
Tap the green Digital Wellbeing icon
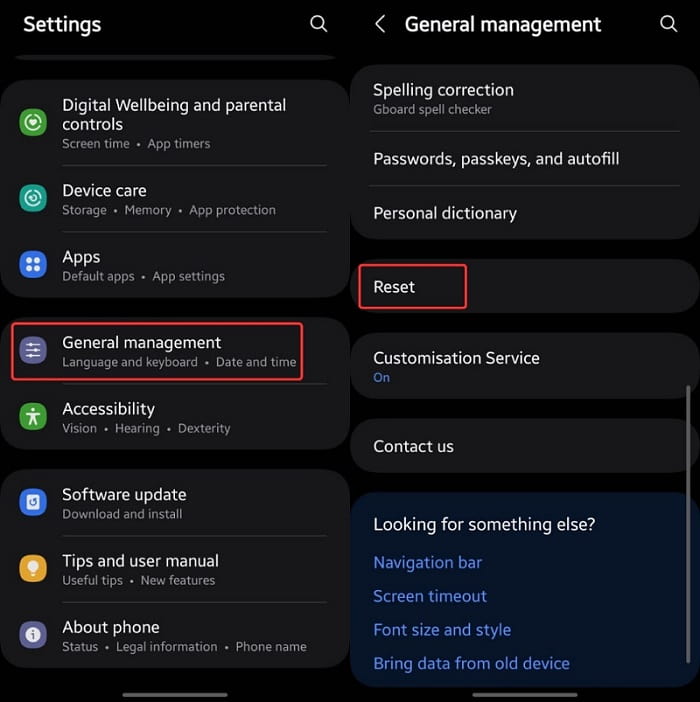(x=33, y=122)
